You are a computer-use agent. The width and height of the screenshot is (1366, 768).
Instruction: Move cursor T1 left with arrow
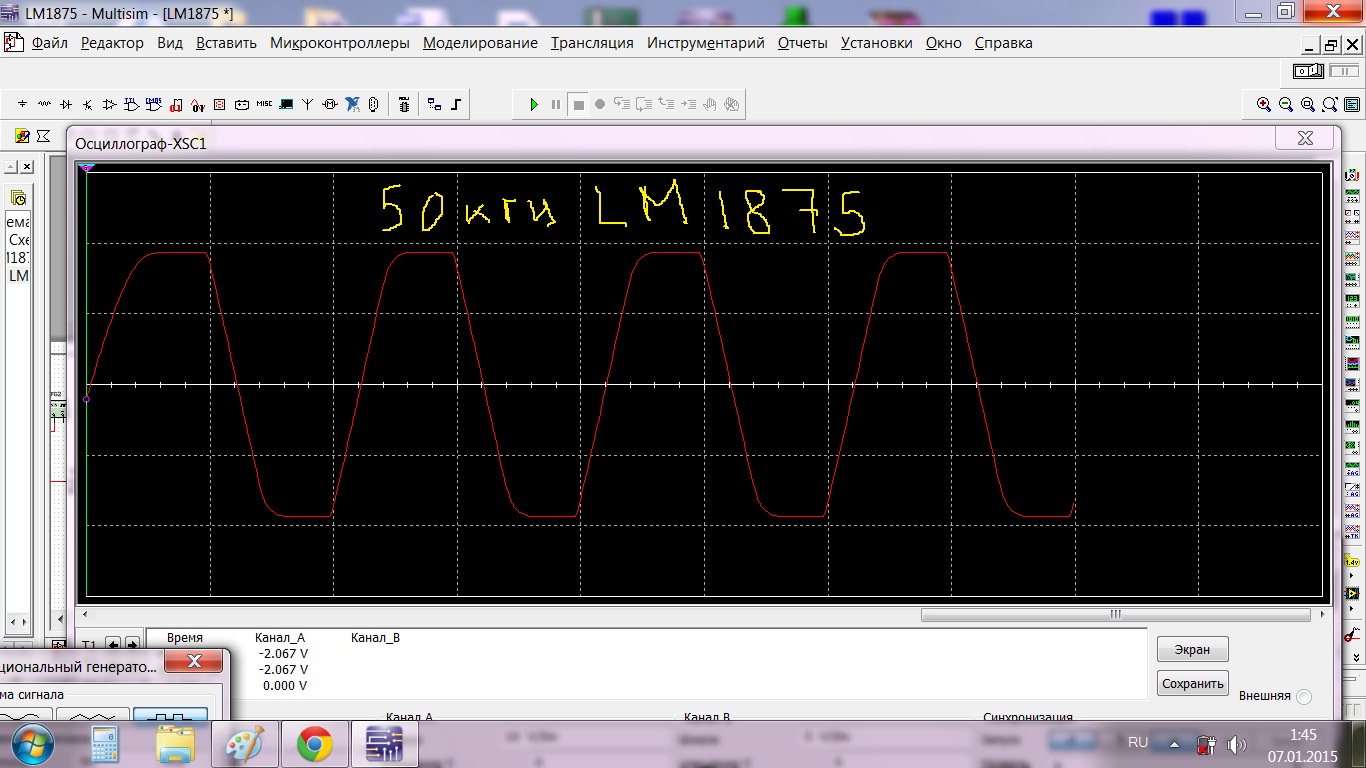(113, 645)
